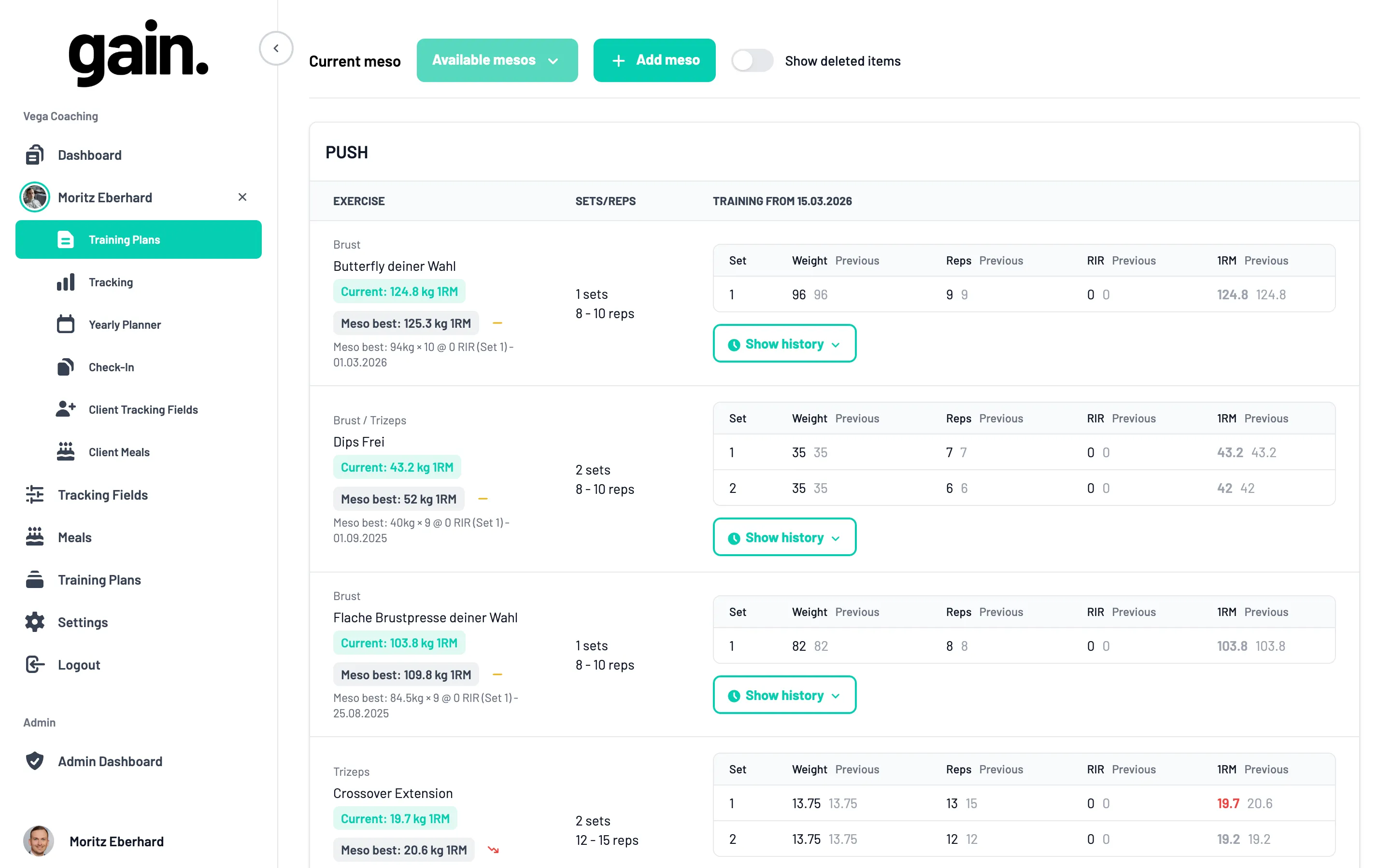Image resolution: width=1391 pixels, height=868 pixels.
Task: Open Tracking Fields via sliders icon
Action: coord(34,494)
